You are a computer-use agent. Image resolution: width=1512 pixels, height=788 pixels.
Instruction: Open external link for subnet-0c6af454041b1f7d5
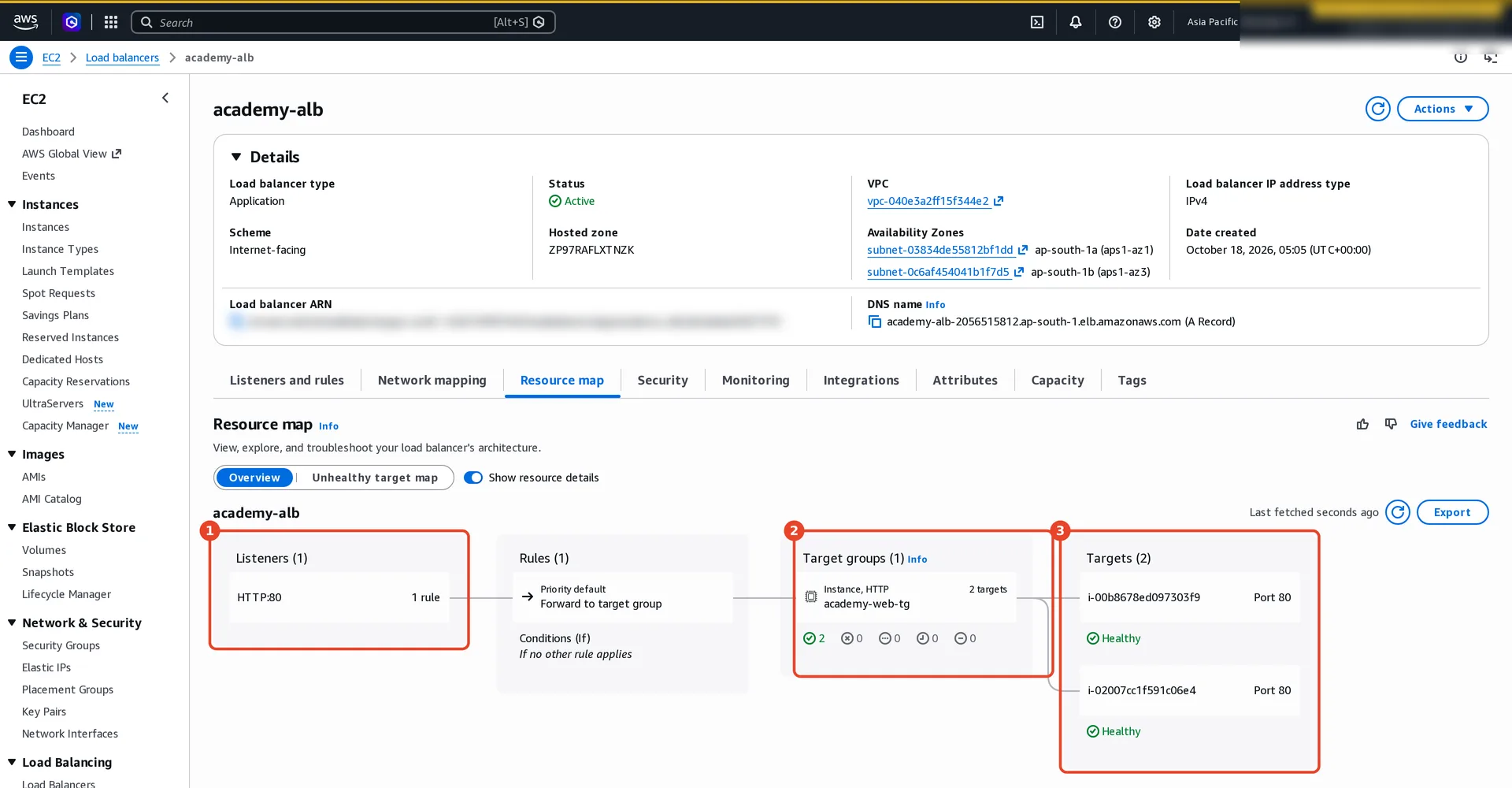click(1019, 272)
